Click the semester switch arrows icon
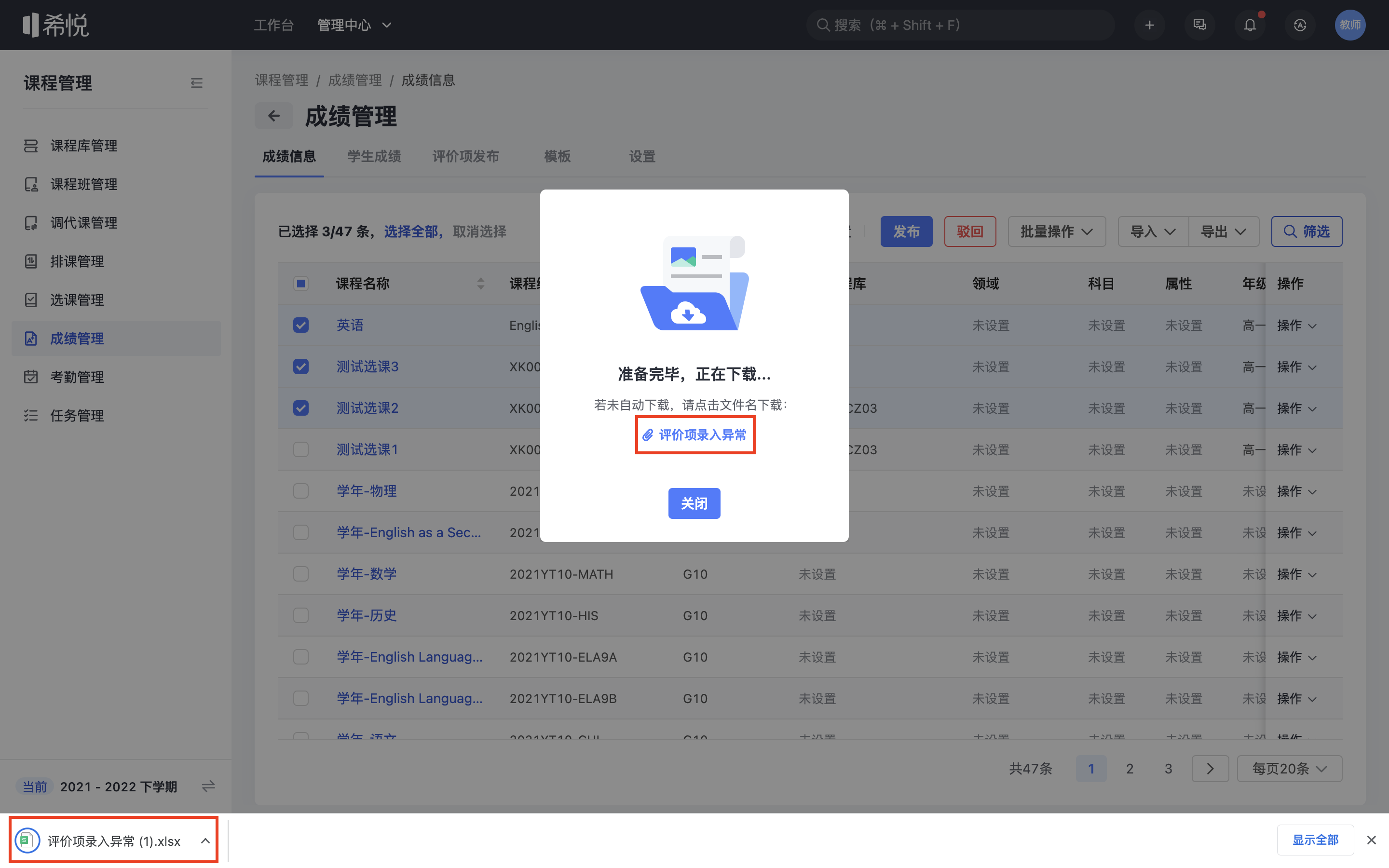This screenshot has height=868, width=1389. [x=208, y=786]
